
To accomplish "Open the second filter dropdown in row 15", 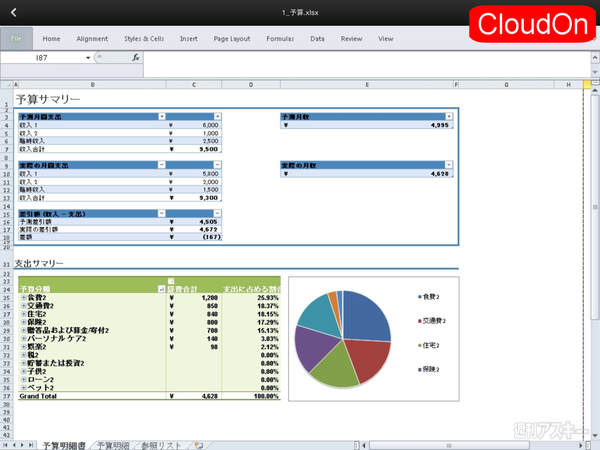I will [x=217, y=213].
